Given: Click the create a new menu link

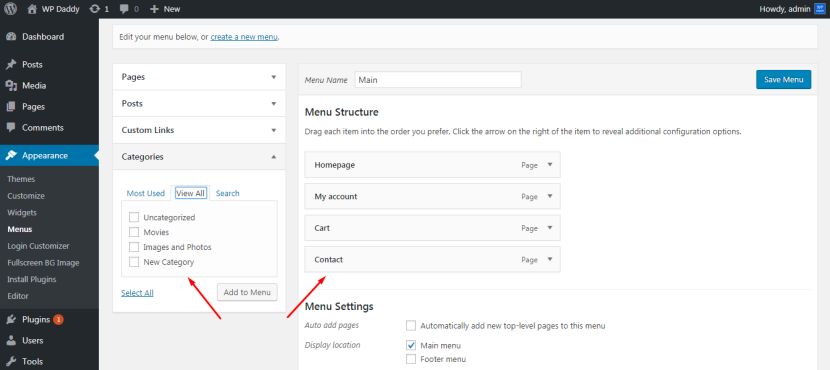Looking at the screenshot, I should pos(244,37).
